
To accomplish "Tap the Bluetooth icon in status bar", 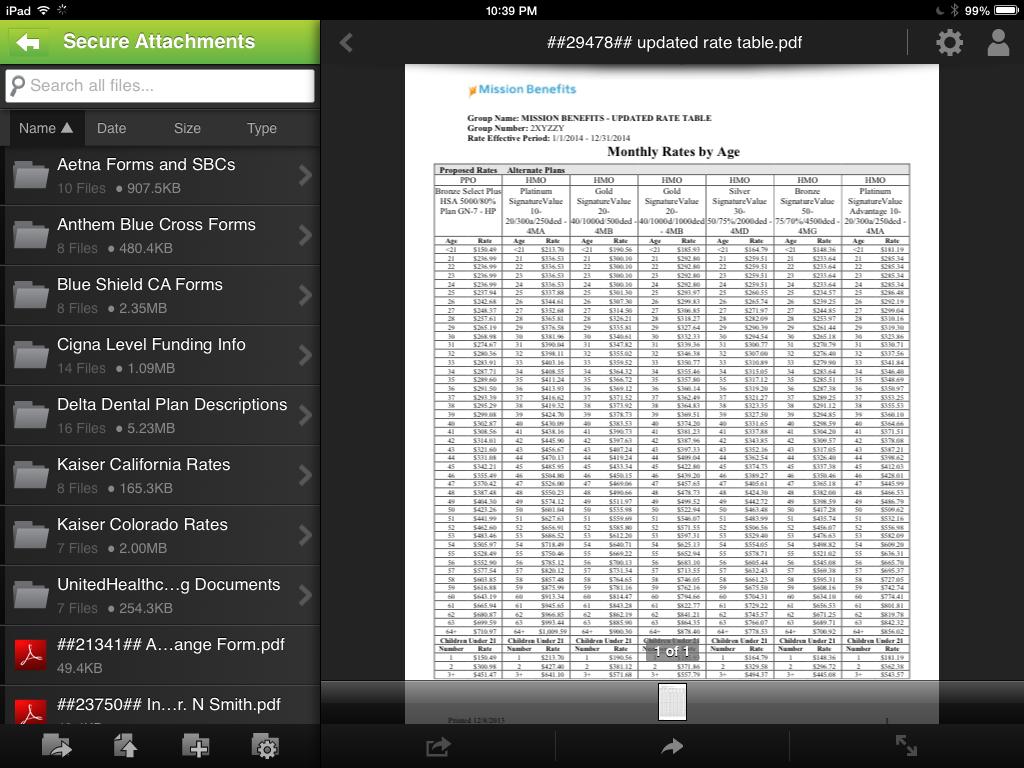I will (954, 10).
